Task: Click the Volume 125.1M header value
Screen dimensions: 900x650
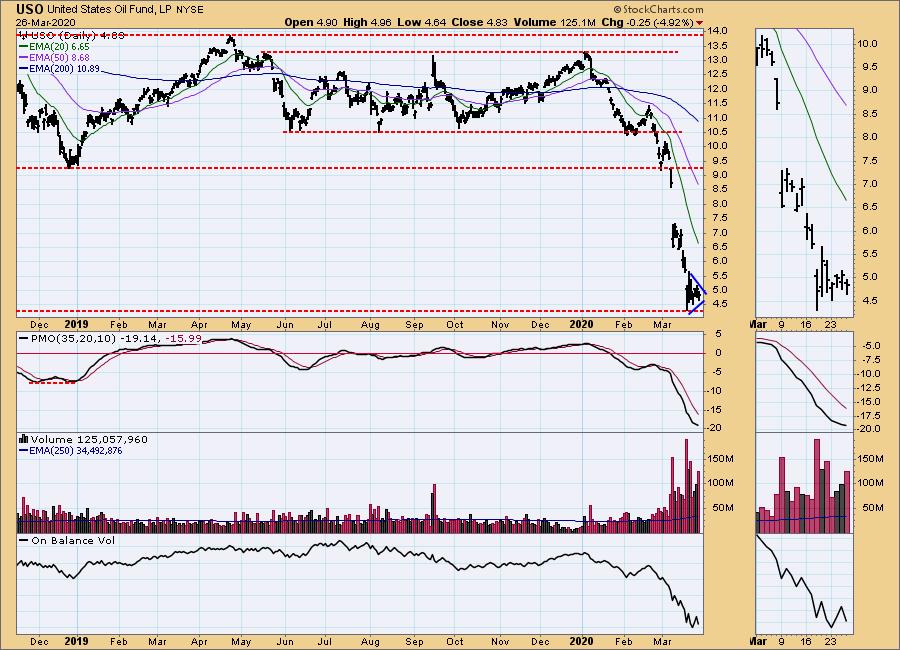Action: pos(555,22)
